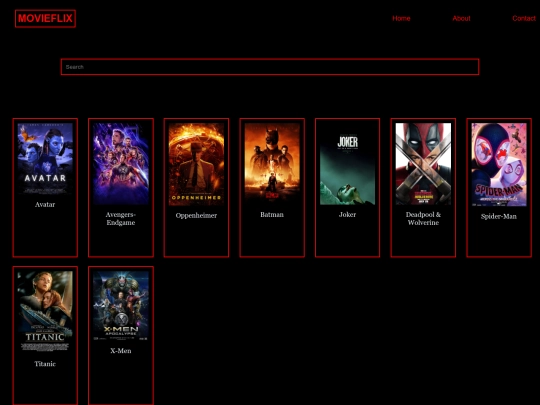Click the 'Titanic' title text
This screenshot has width=540, height=405.
tap(45, 364)
